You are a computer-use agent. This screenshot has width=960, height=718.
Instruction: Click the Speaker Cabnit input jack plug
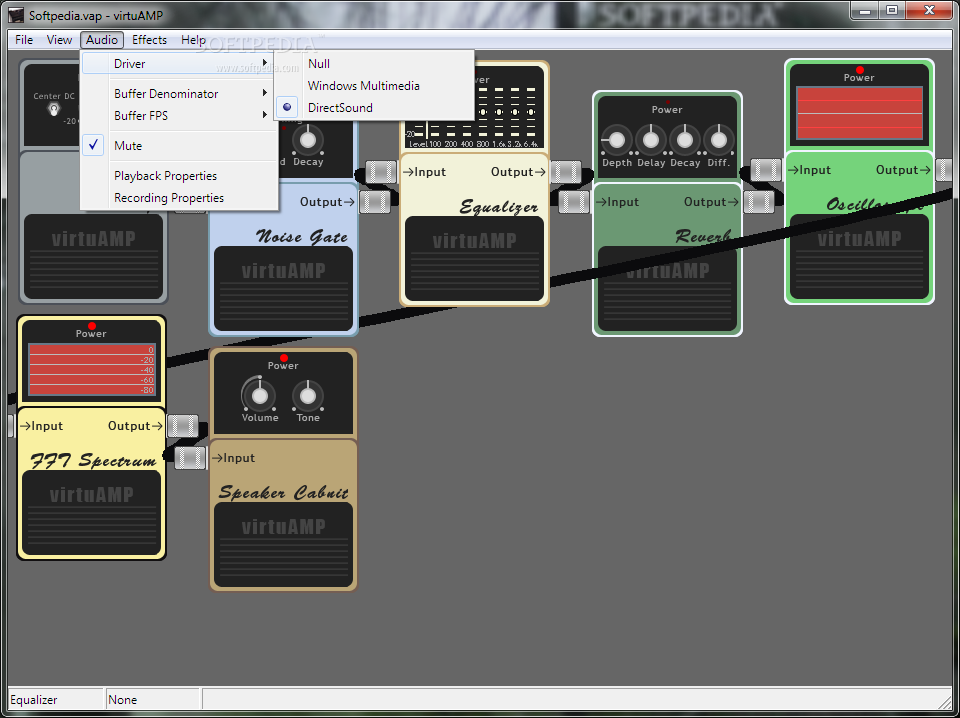point(190,458)
